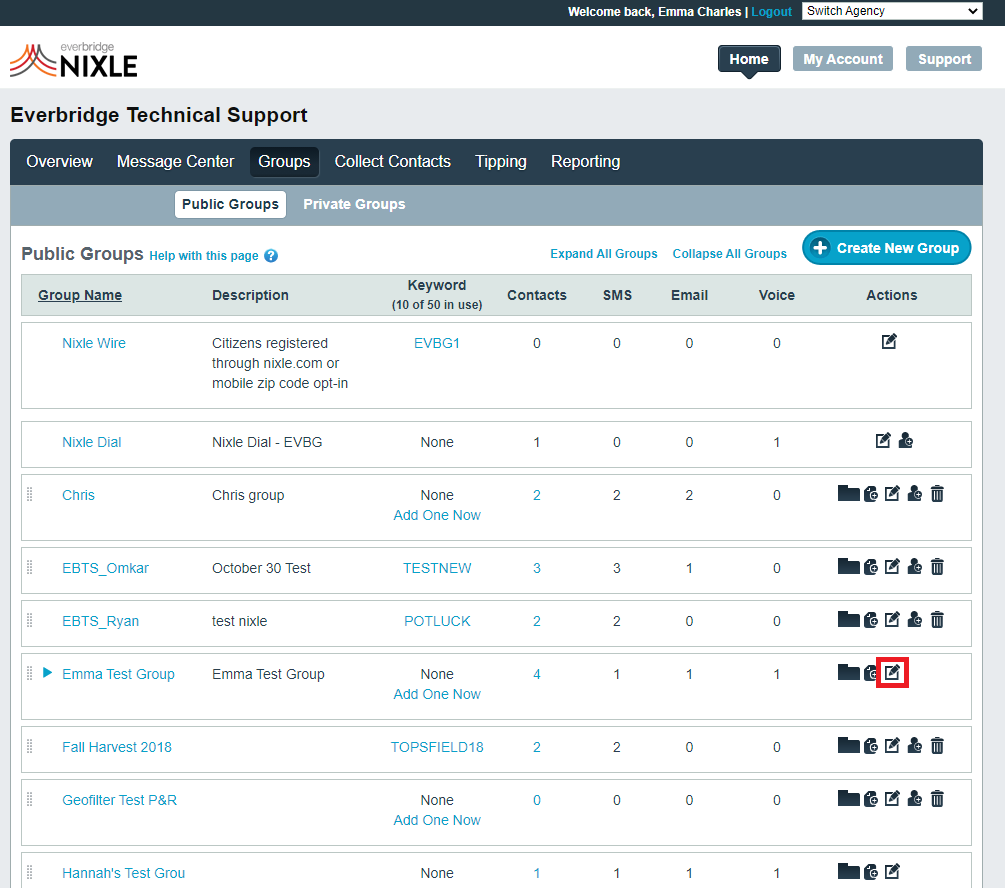Image resolution: width=1005 pixels, height=888 pixels.
Task: Add a contact to Geofilter Test P&R
Action: tap(915, 799)
